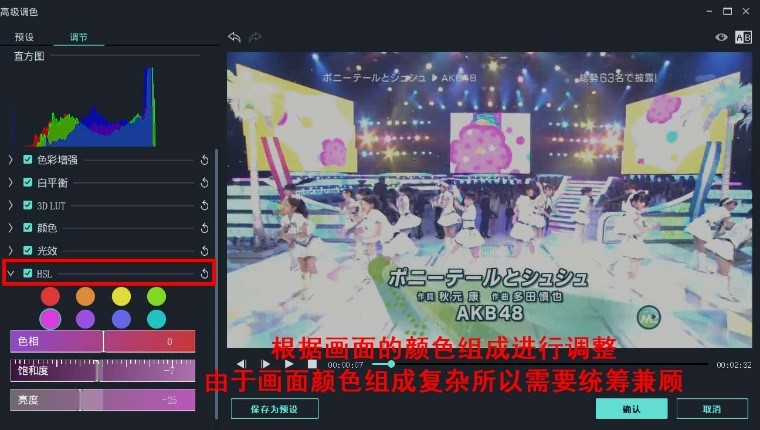Image resolution: width=760 pixels, height=430 pixels.
Task: Click the playback progress handle
Action: 391,364
